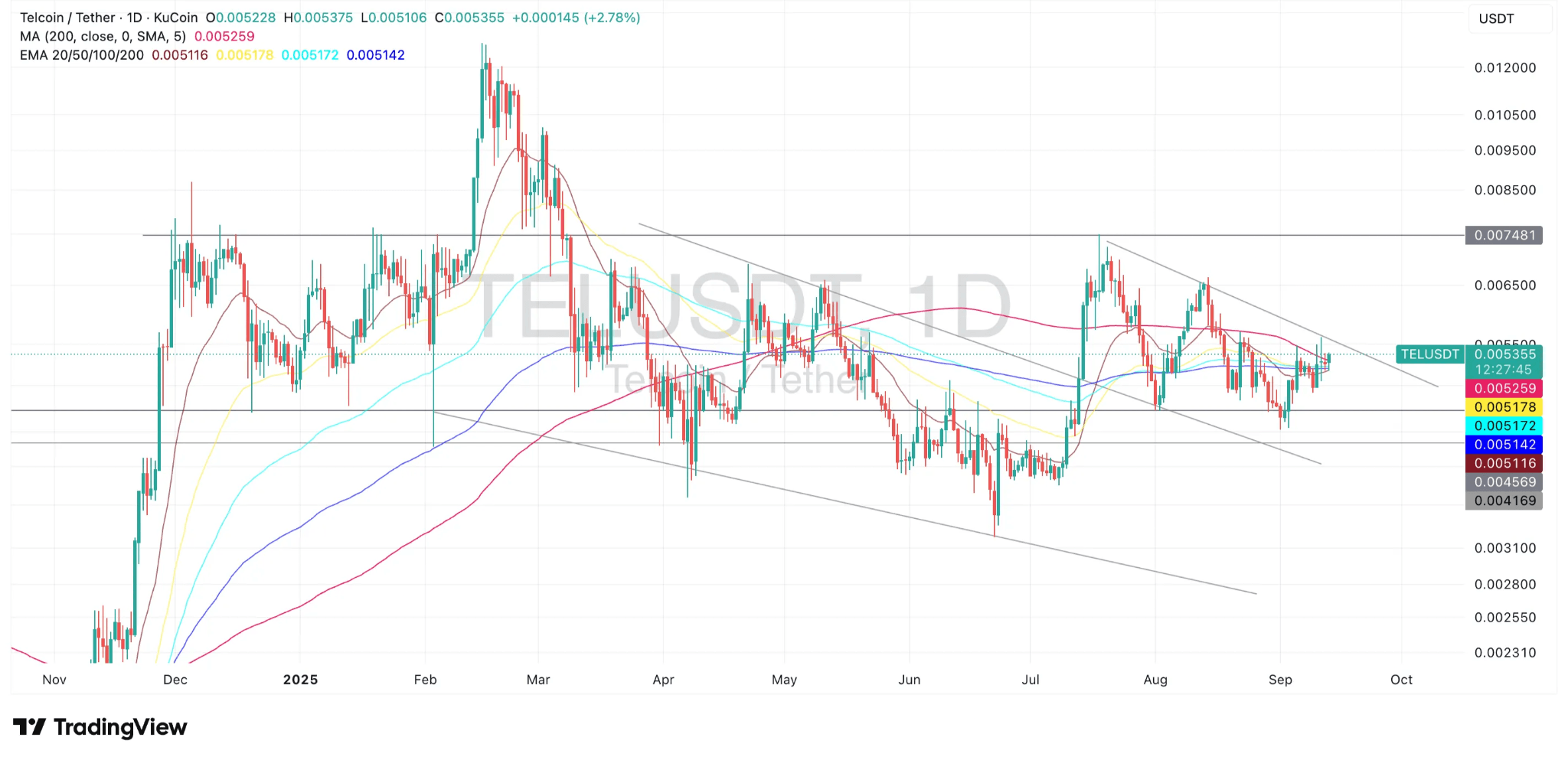Click the TradingView logo
Viewport: 1568px width, 760px height.
pyautogui.click(x=100, y=727)
